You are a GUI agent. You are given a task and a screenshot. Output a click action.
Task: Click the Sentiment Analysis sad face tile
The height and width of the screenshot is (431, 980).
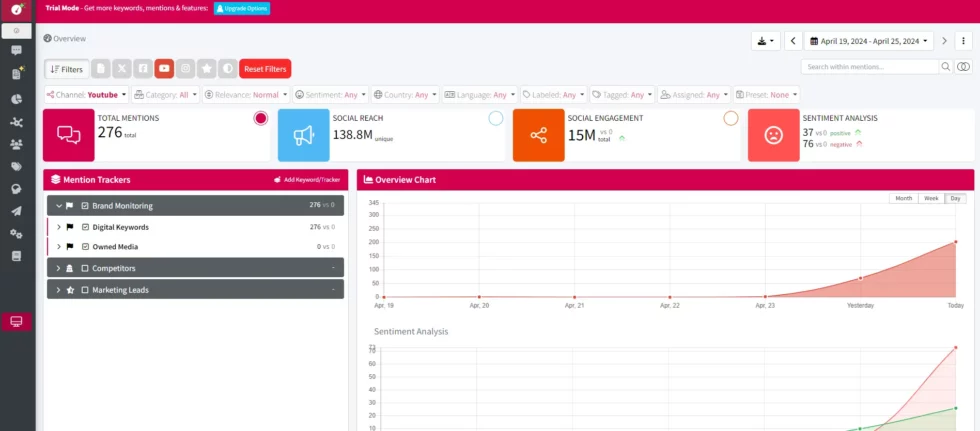click(774, 135)
